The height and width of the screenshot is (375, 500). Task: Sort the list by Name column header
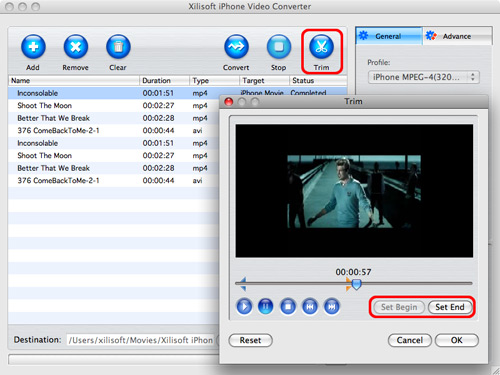click(x=73, y=81)
